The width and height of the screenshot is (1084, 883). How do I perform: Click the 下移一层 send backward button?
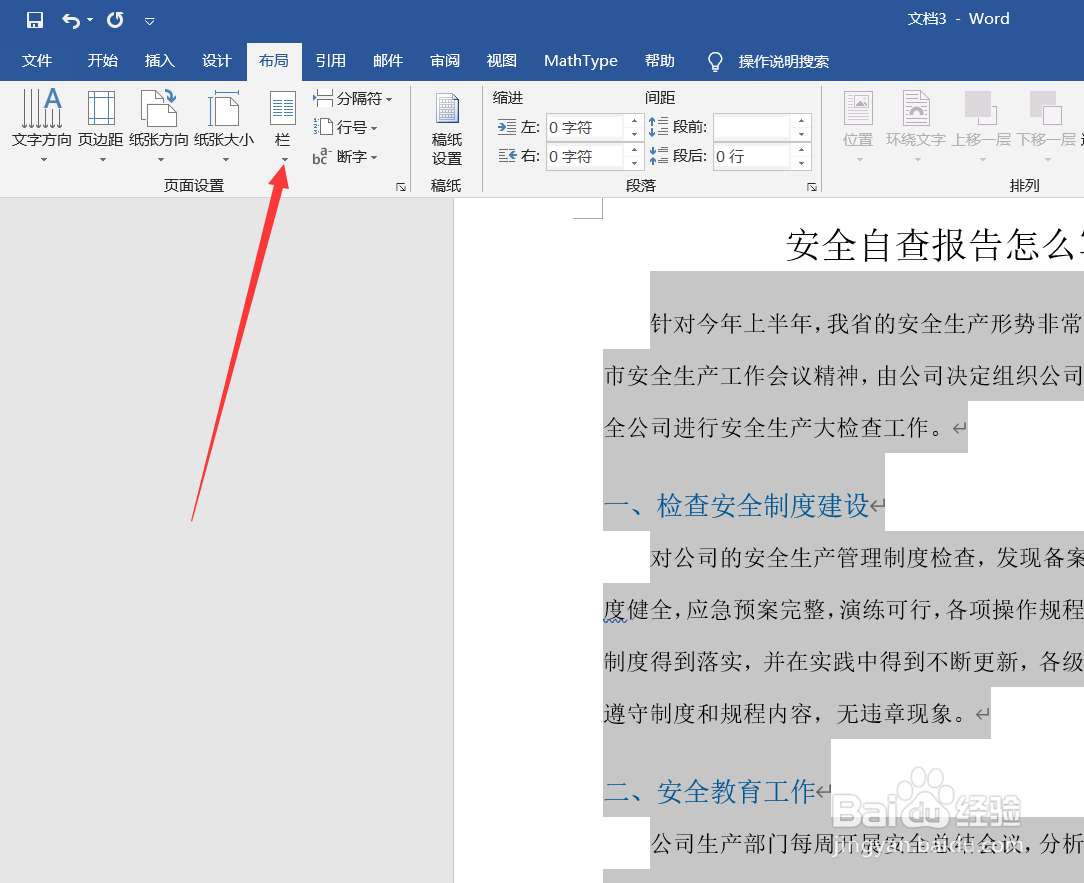tap(1046, 127)
